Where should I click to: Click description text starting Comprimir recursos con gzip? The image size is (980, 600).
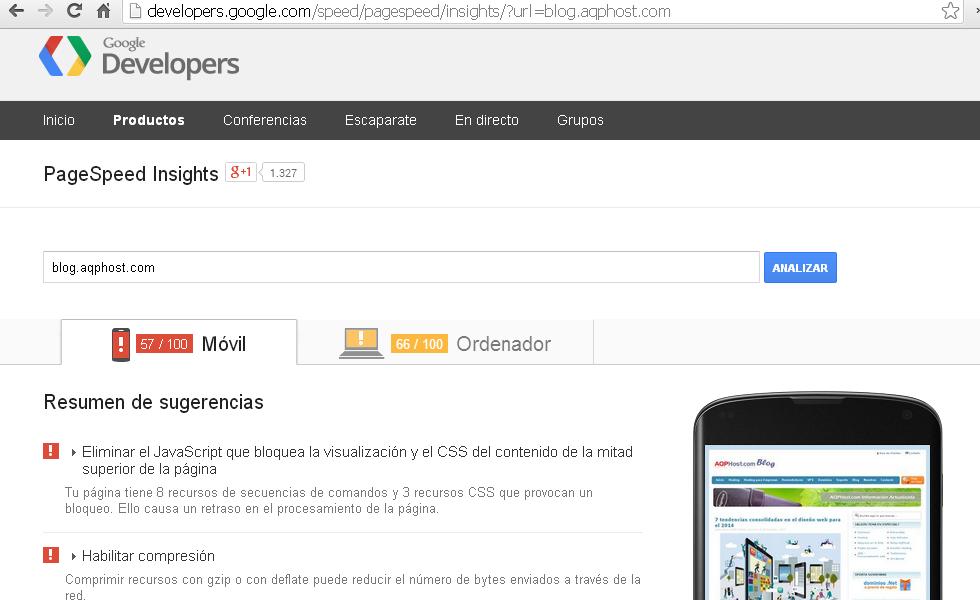[352, 587]
